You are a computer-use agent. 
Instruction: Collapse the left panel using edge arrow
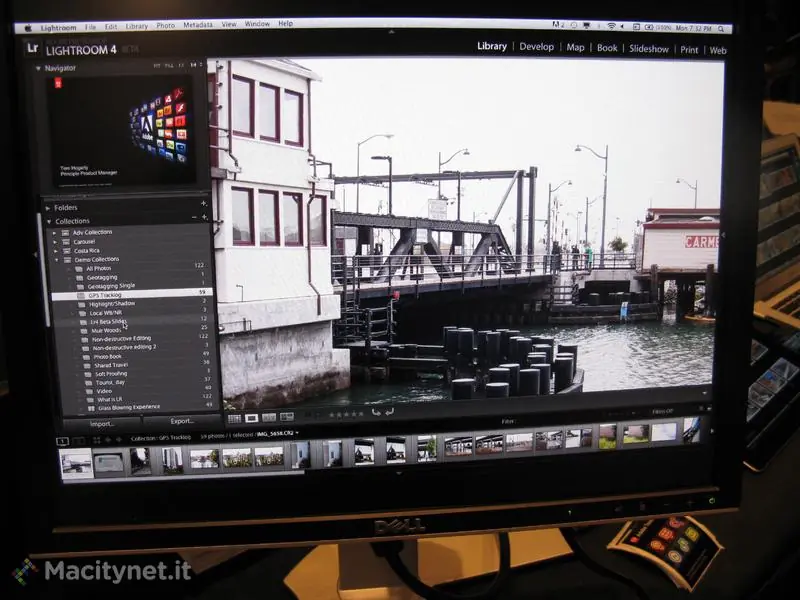[36, 254]
